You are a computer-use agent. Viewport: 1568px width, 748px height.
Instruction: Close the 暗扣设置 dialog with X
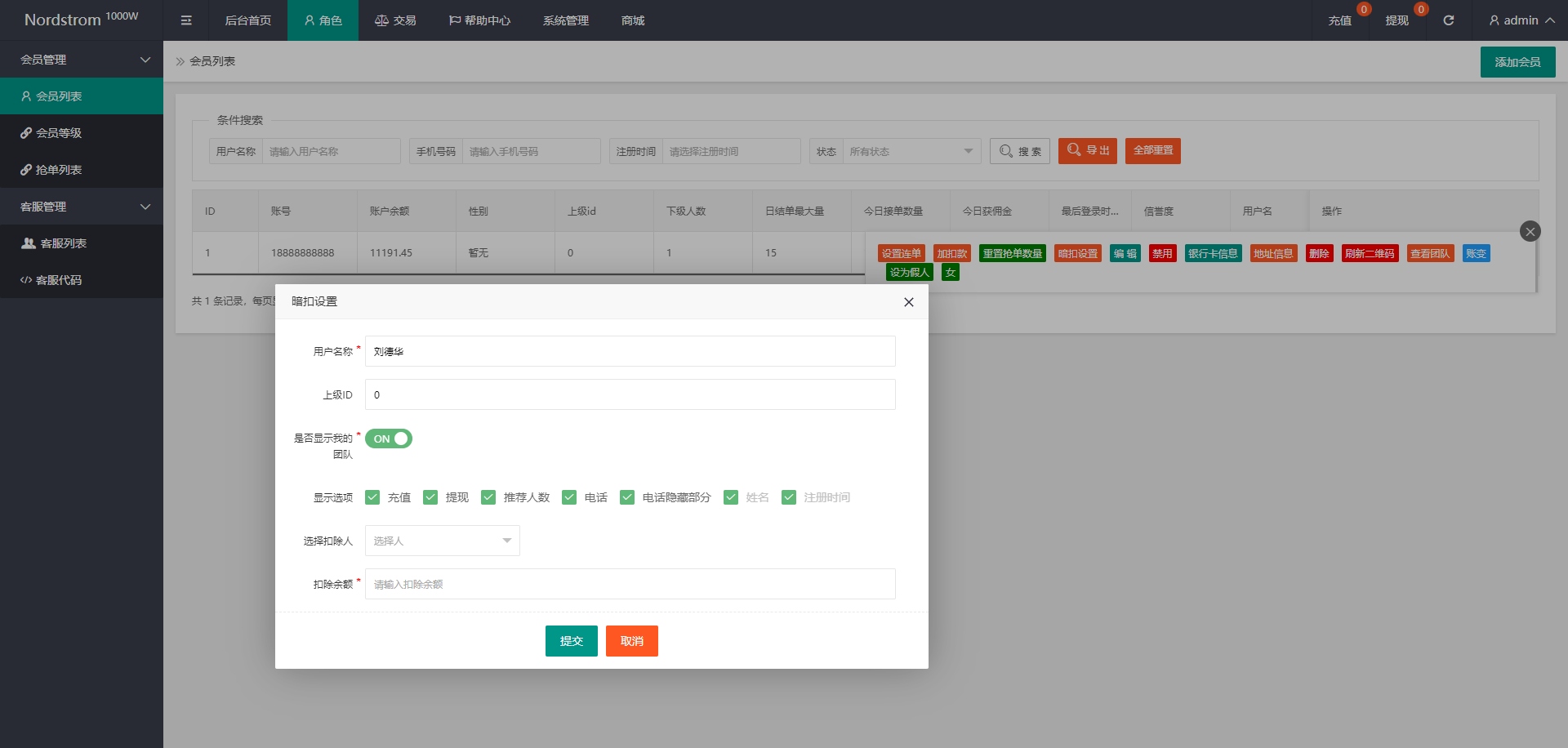point(908,302)
